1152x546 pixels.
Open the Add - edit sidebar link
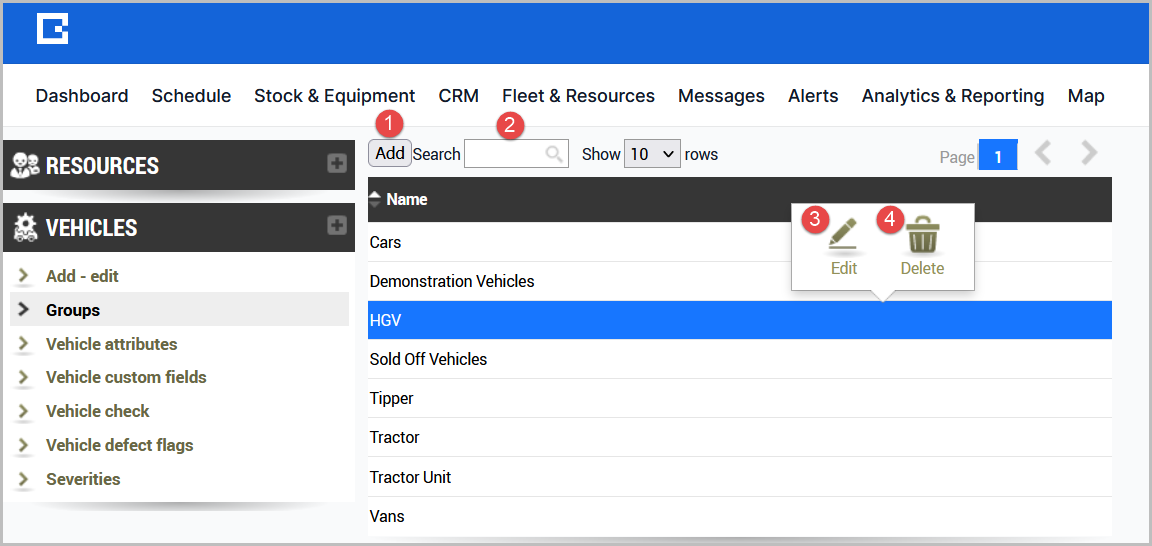(x=82, y=276)
